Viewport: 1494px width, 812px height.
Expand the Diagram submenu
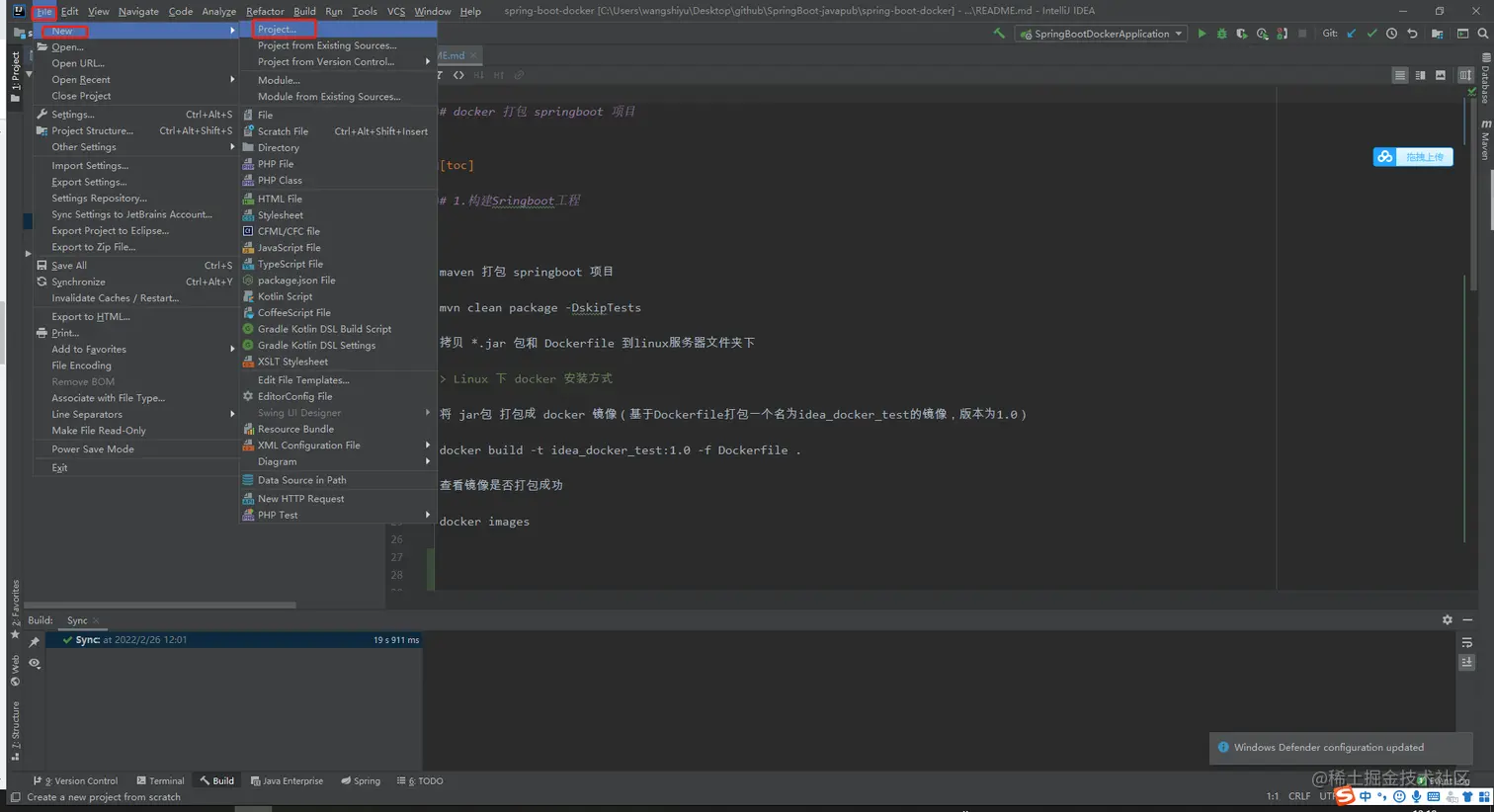pos(338,462)
